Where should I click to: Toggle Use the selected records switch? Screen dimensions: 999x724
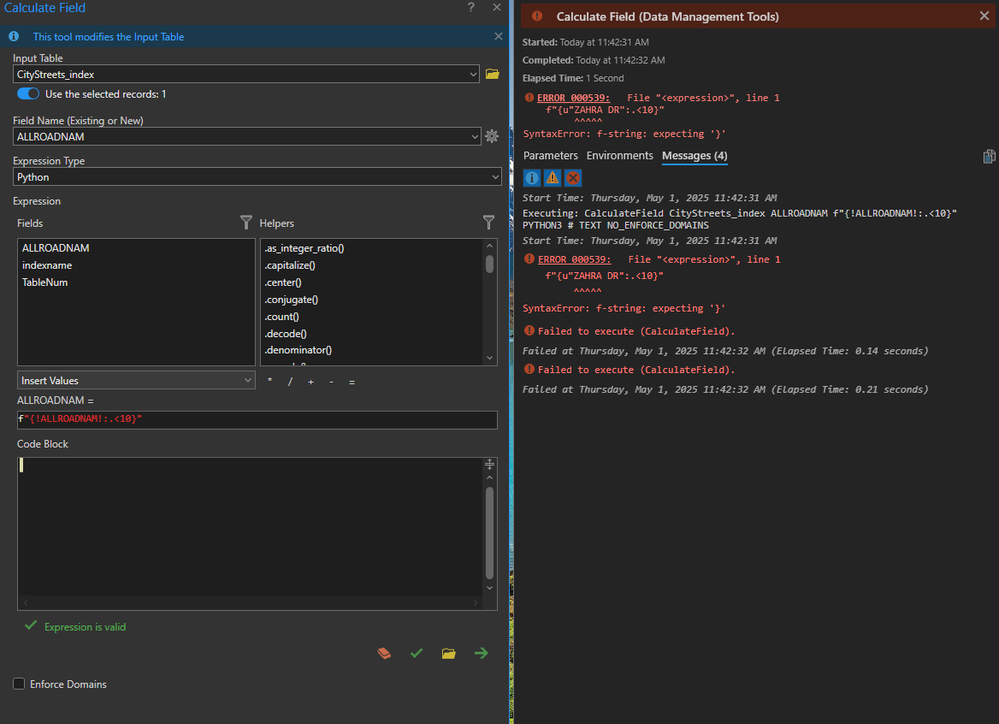[x=28, y=94]
